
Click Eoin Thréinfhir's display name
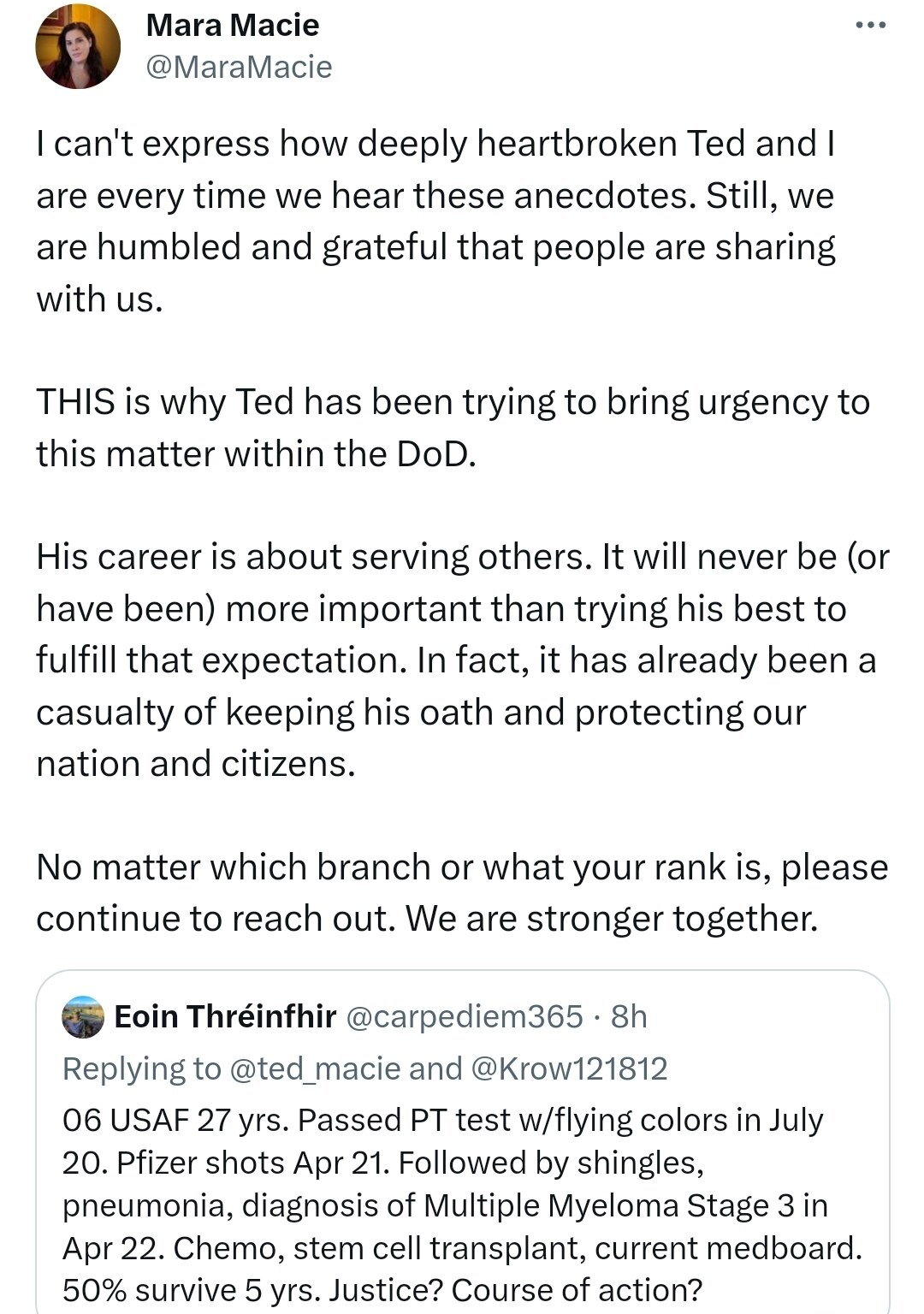228,1018
